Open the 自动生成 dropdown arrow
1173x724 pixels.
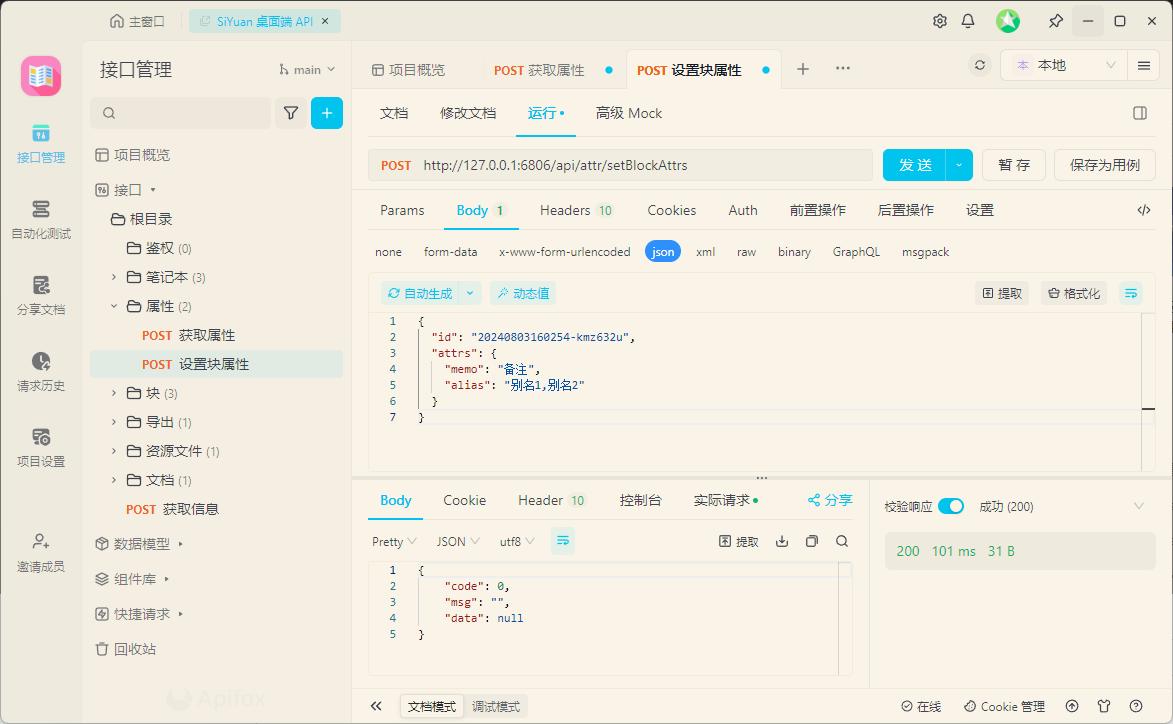coord(470,293)
